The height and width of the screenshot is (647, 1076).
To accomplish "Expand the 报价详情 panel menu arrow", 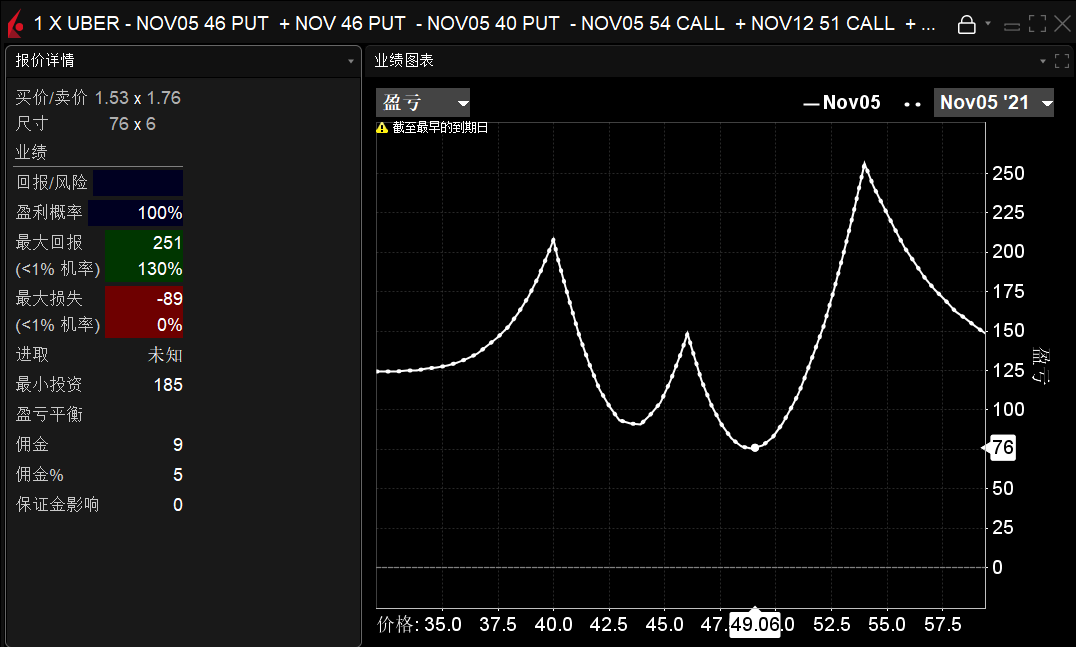I will [351, 61].
